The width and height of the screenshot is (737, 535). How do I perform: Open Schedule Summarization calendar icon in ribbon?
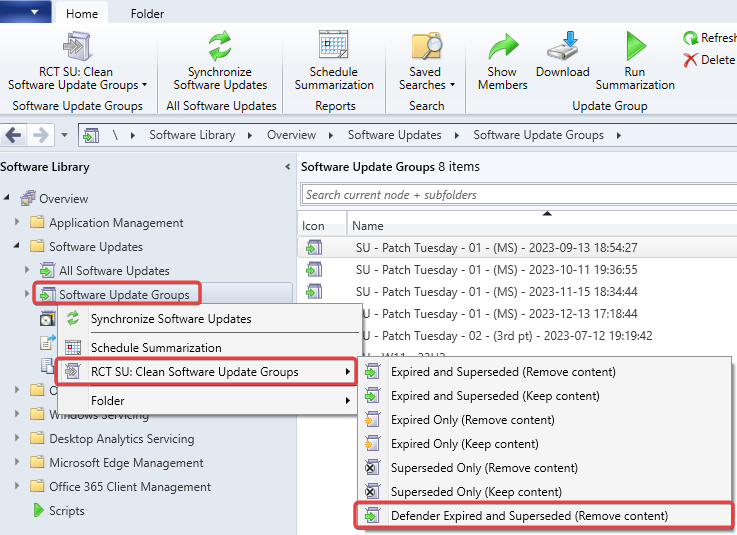click(x=333, y=46)
